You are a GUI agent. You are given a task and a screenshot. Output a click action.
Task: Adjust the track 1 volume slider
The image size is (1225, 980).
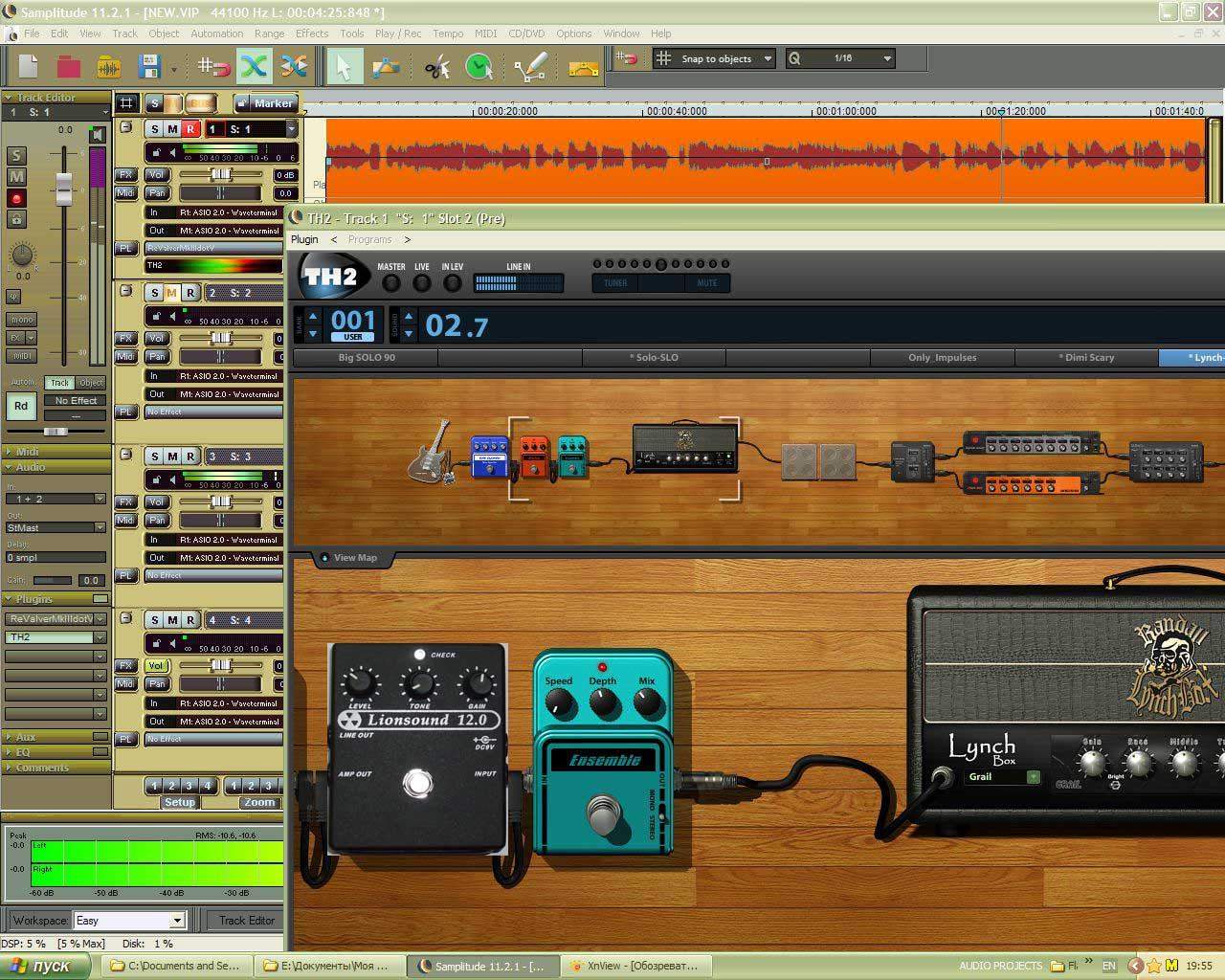point(221,175)
